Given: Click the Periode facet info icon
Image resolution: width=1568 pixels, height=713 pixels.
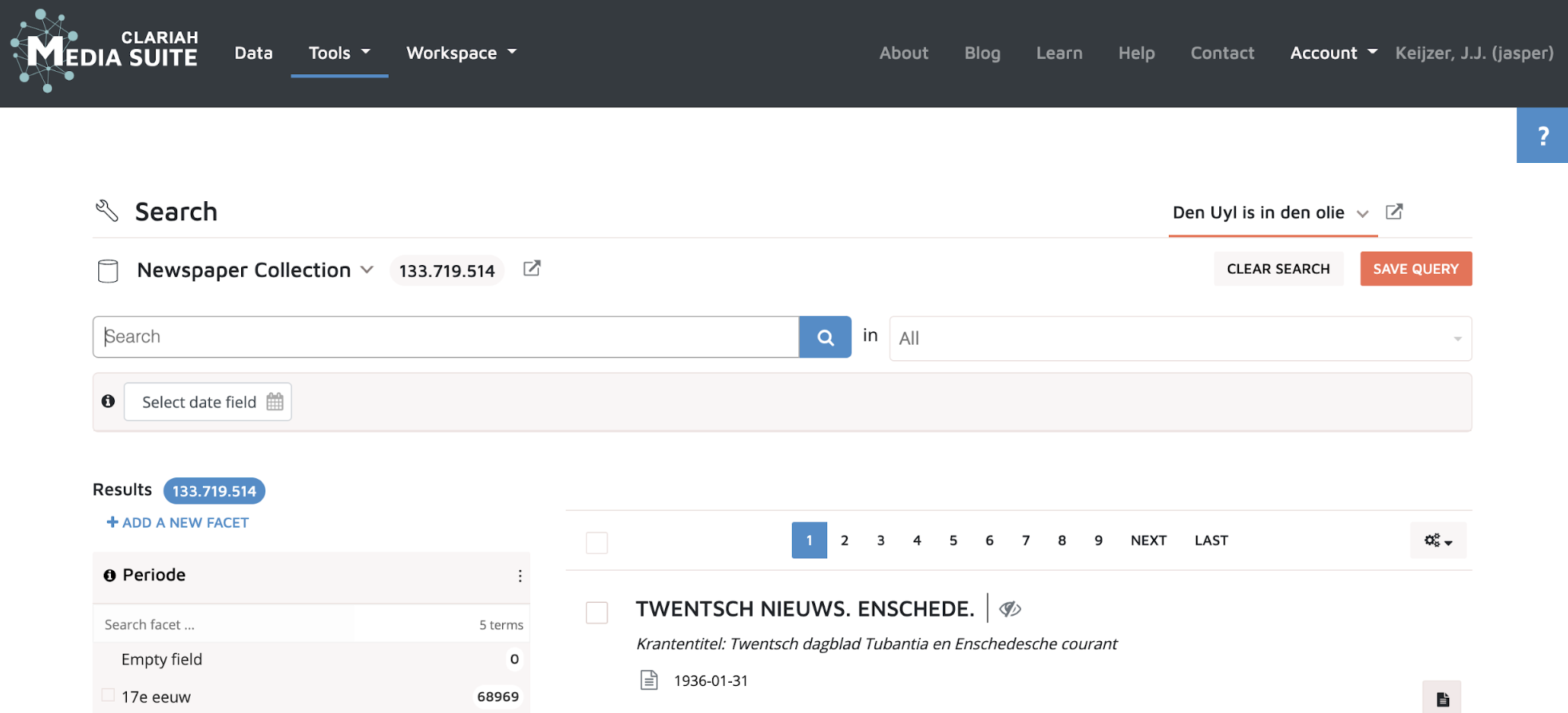Looking at the screenshot, I should coord(109,575).
